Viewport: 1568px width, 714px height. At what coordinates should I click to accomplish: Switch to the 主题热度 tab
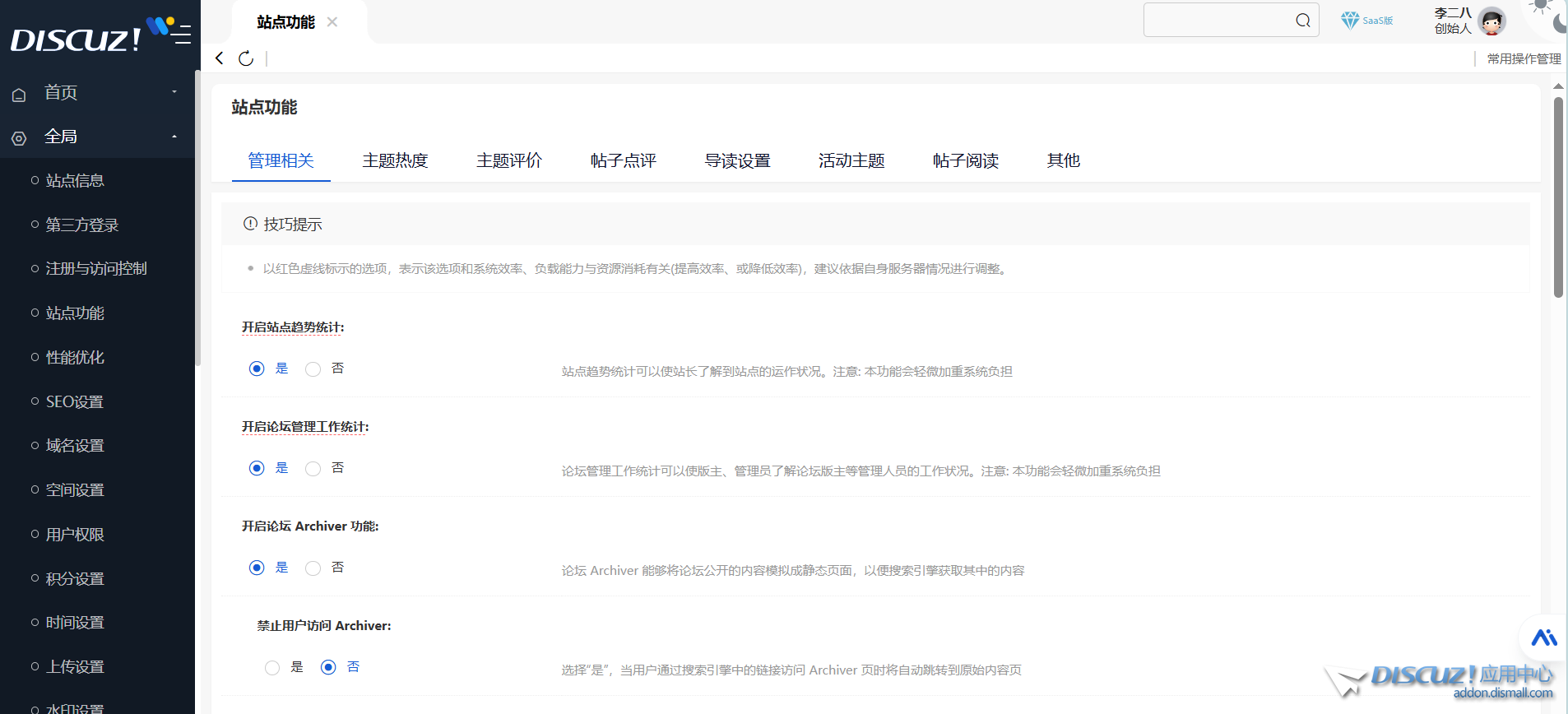(395, 160)
